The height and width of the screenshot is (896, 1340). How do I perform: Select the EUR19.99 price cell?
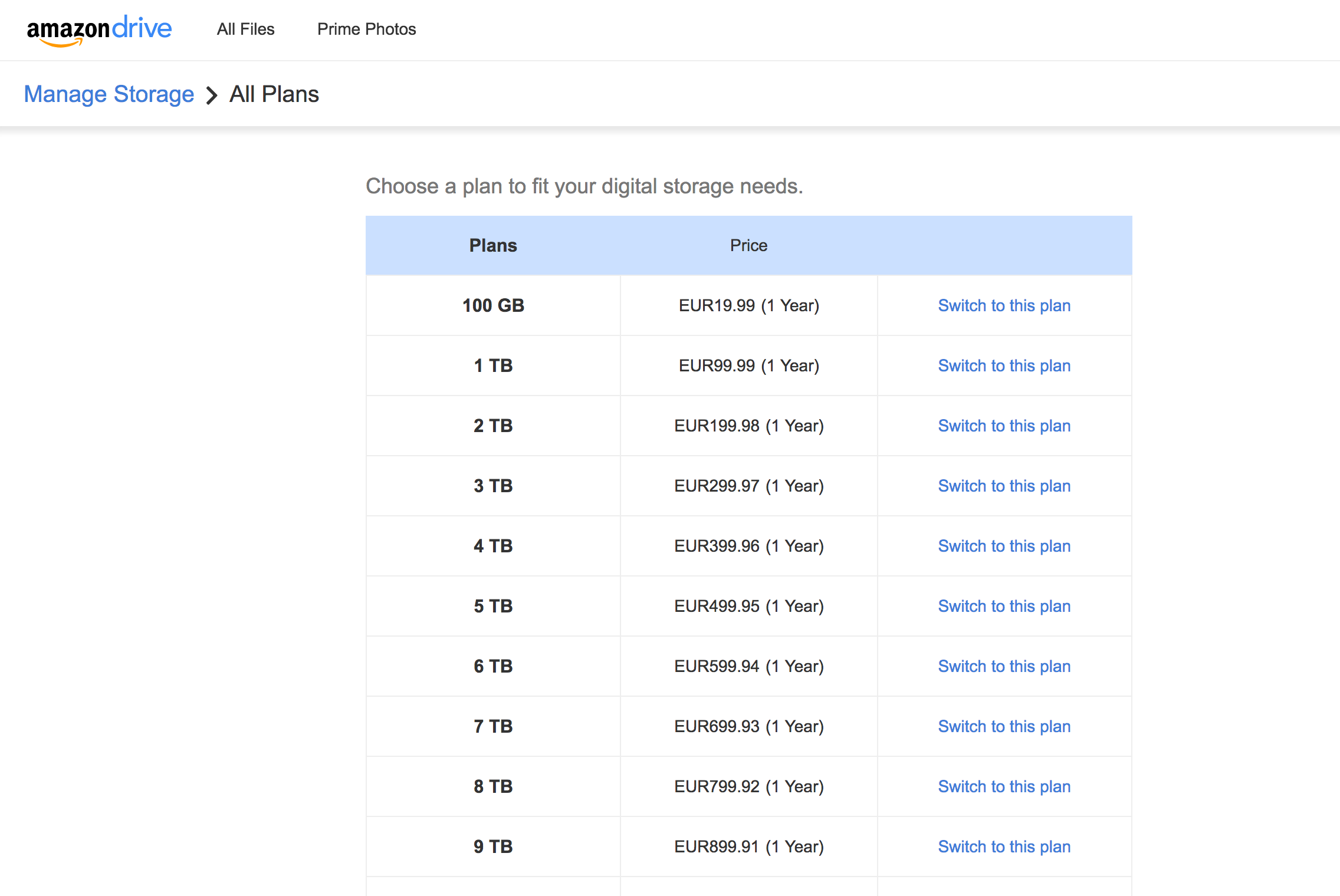coord(748,305)
